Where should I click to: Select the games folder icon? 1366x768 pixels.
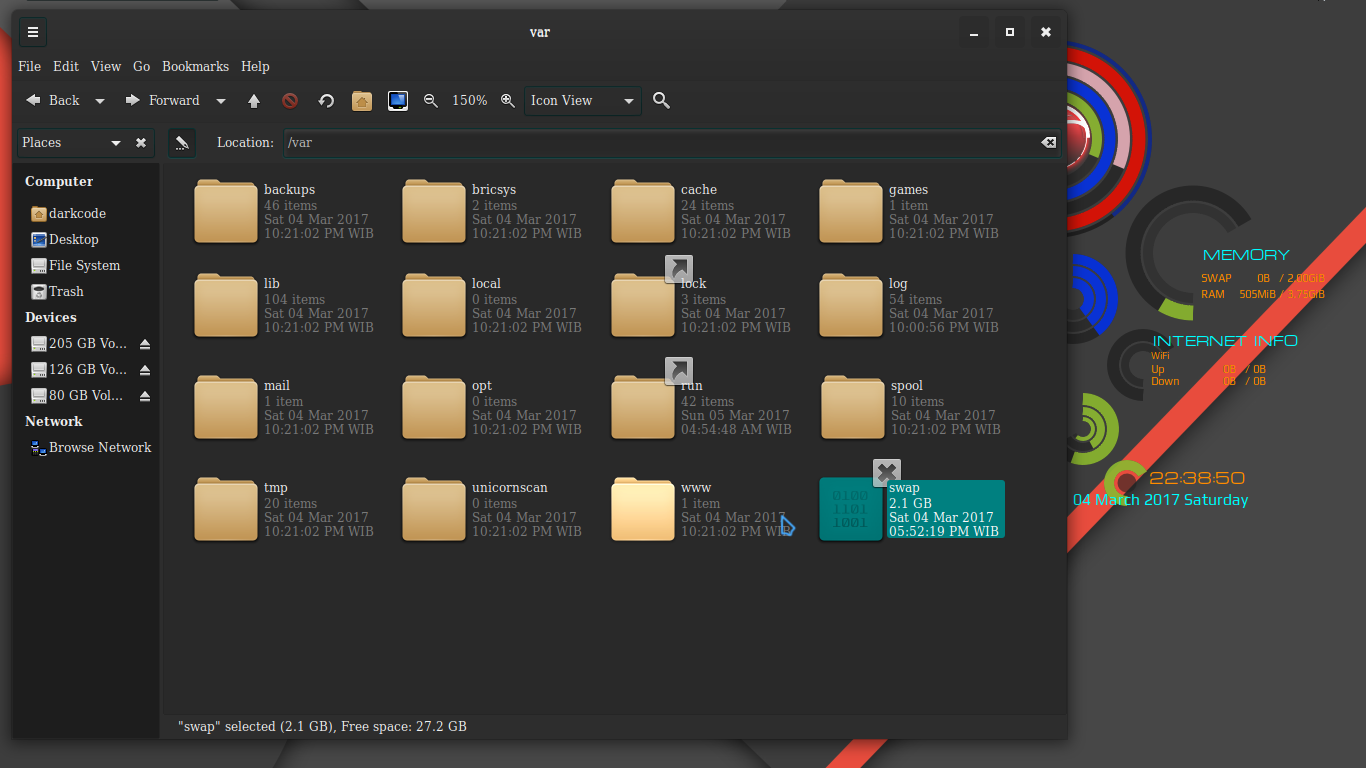[851, 211]
